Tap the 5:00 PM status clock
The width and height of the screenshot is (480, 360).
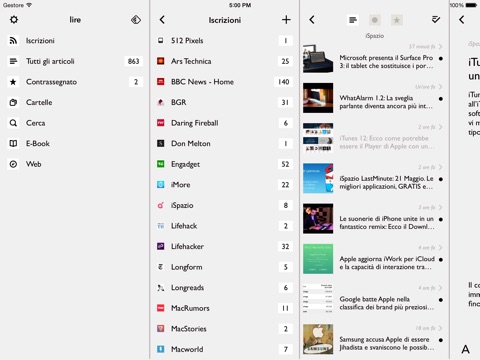click(x=240, y=5)
